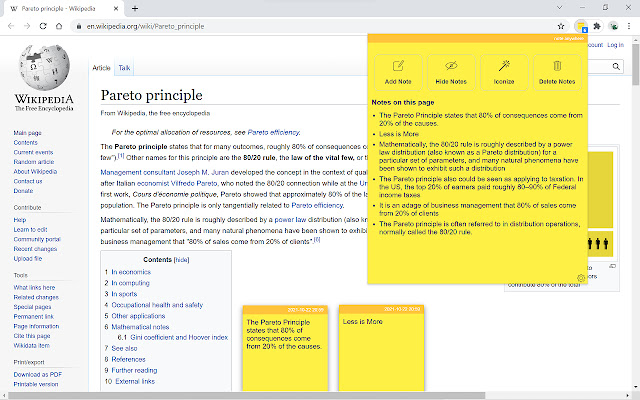The image size is (640, 400).
Task: Click the Wikipedia search magnifier icon
Action: click(x=616, y=66)
